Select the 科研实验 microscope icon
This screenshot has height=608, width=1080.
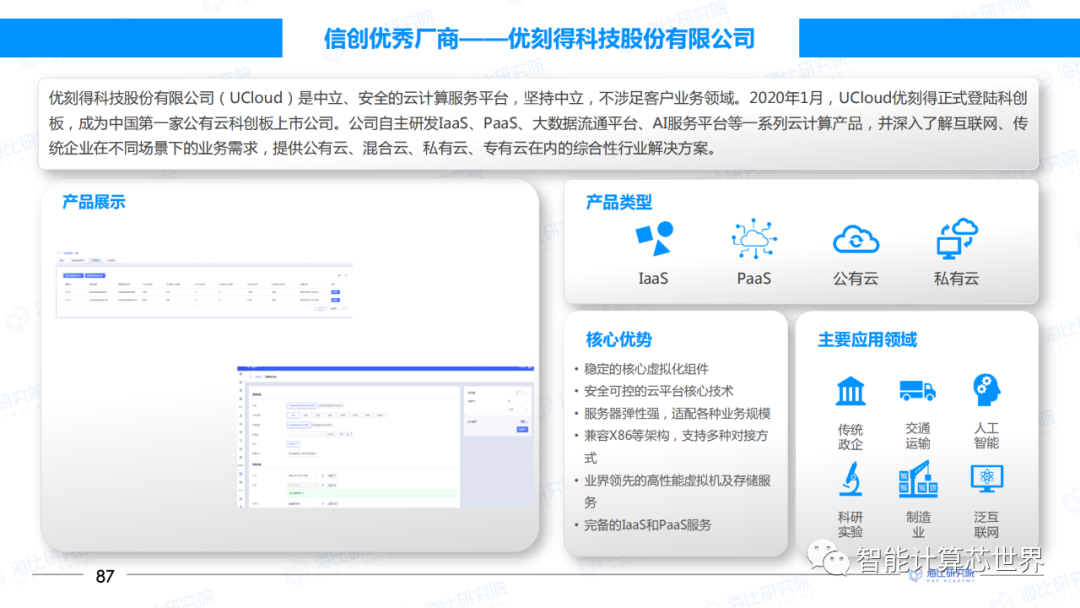pos(851,479)
